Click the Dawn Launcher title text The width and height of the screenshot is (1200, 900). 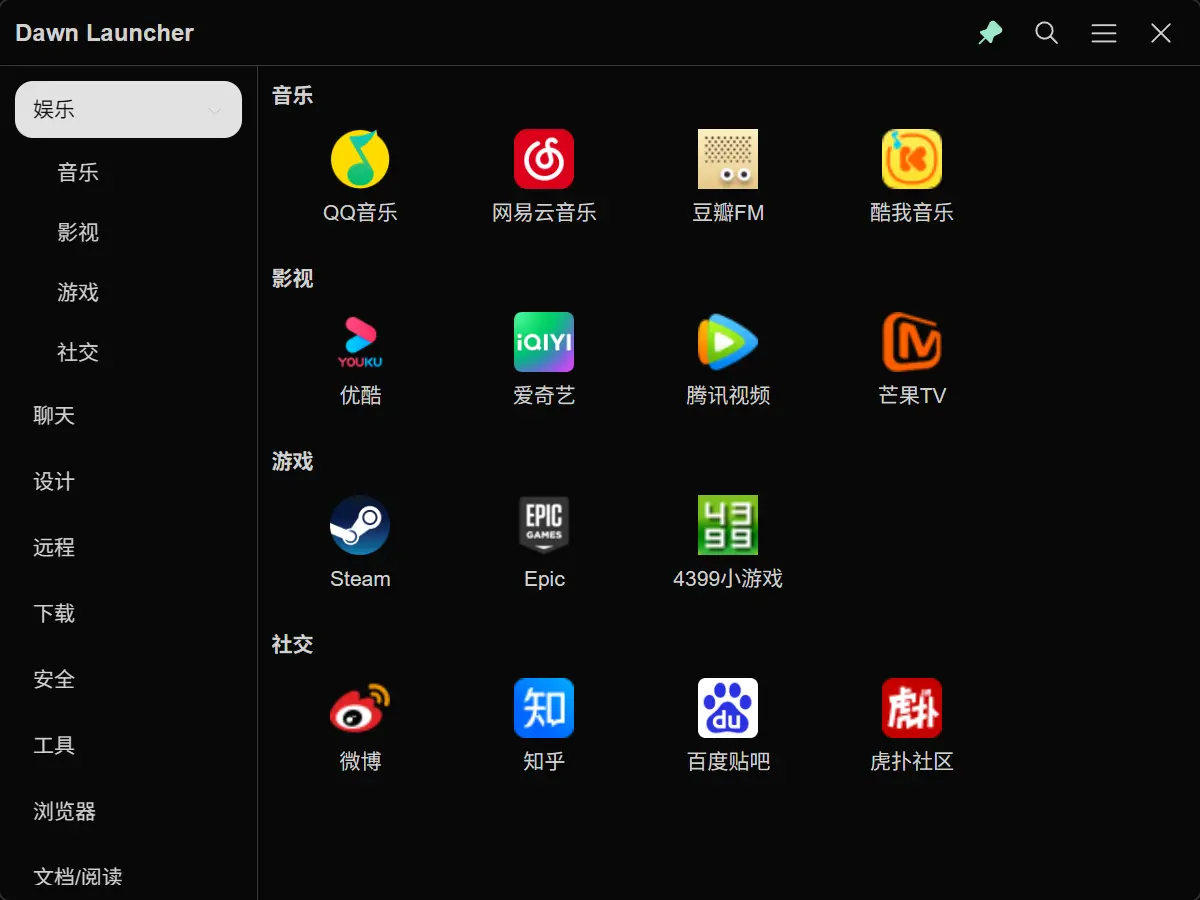pyautogui.click(x=104, y=33)
